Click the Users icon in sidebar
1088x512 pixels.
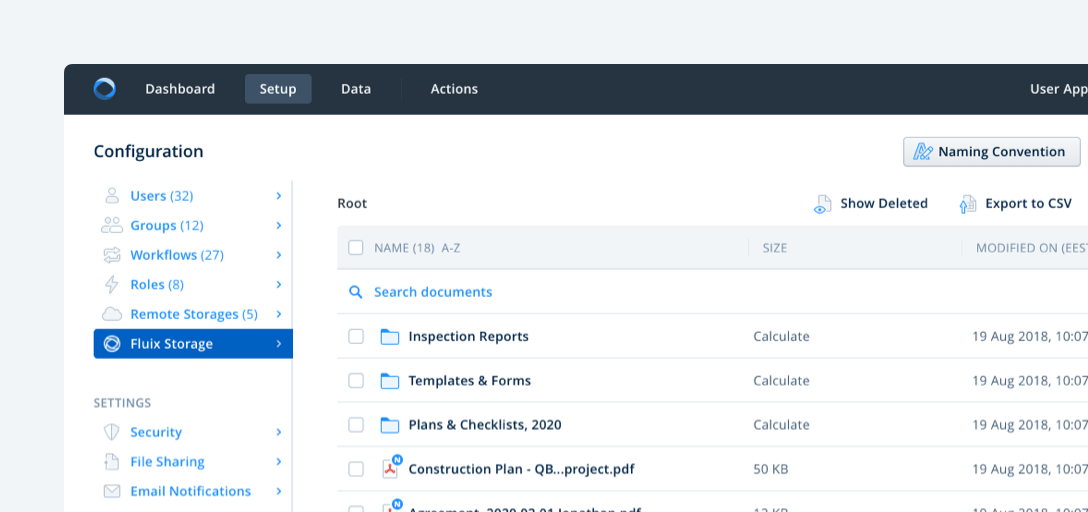(112, 196)
